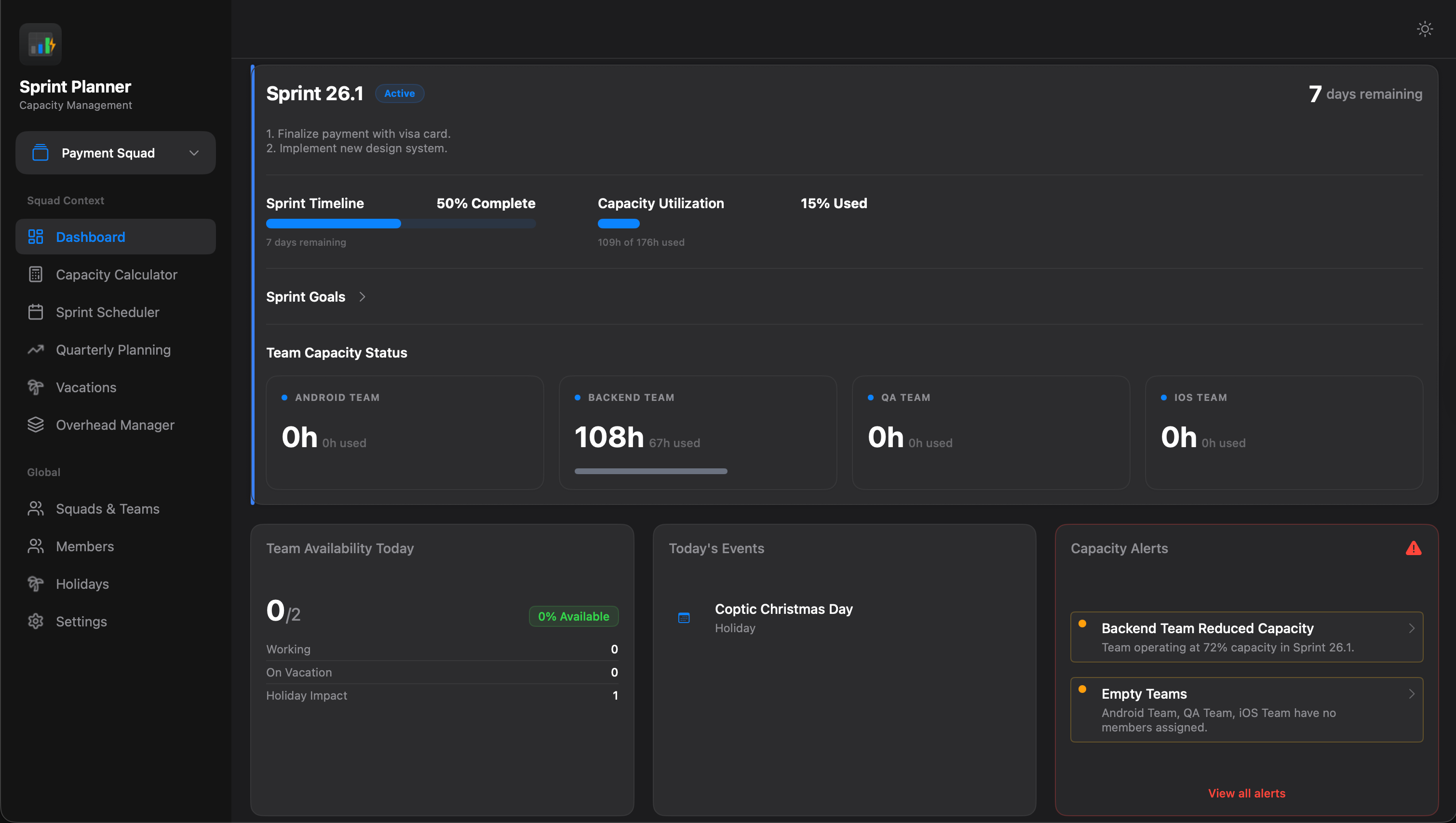Open the Vacations section
Viewport: 1456px width, 823px height.
pos(85,387)
